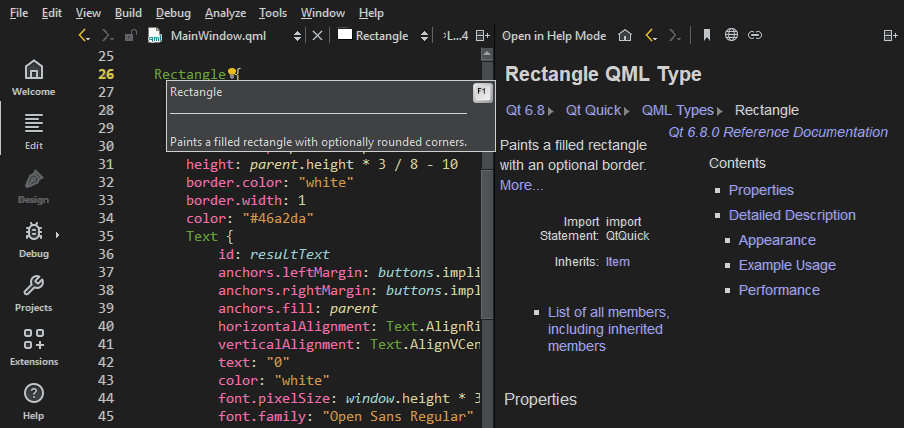Open the Projects mode
This screenshot has width=904, height=428.
click(34, 293)
